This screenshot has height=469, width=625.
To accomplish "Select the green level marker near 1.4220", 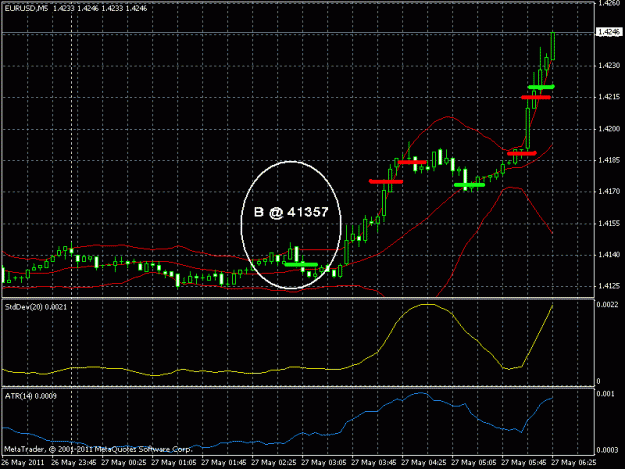I will click(x=541, y=87).
